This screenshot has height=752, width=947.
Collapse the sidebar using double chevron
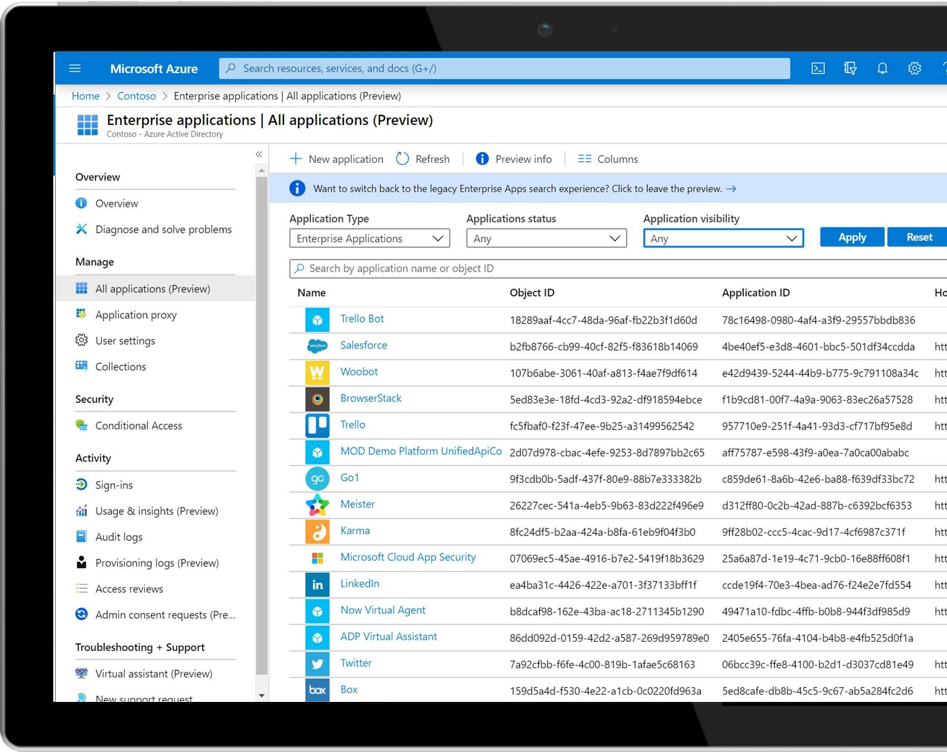click(258, 155)
